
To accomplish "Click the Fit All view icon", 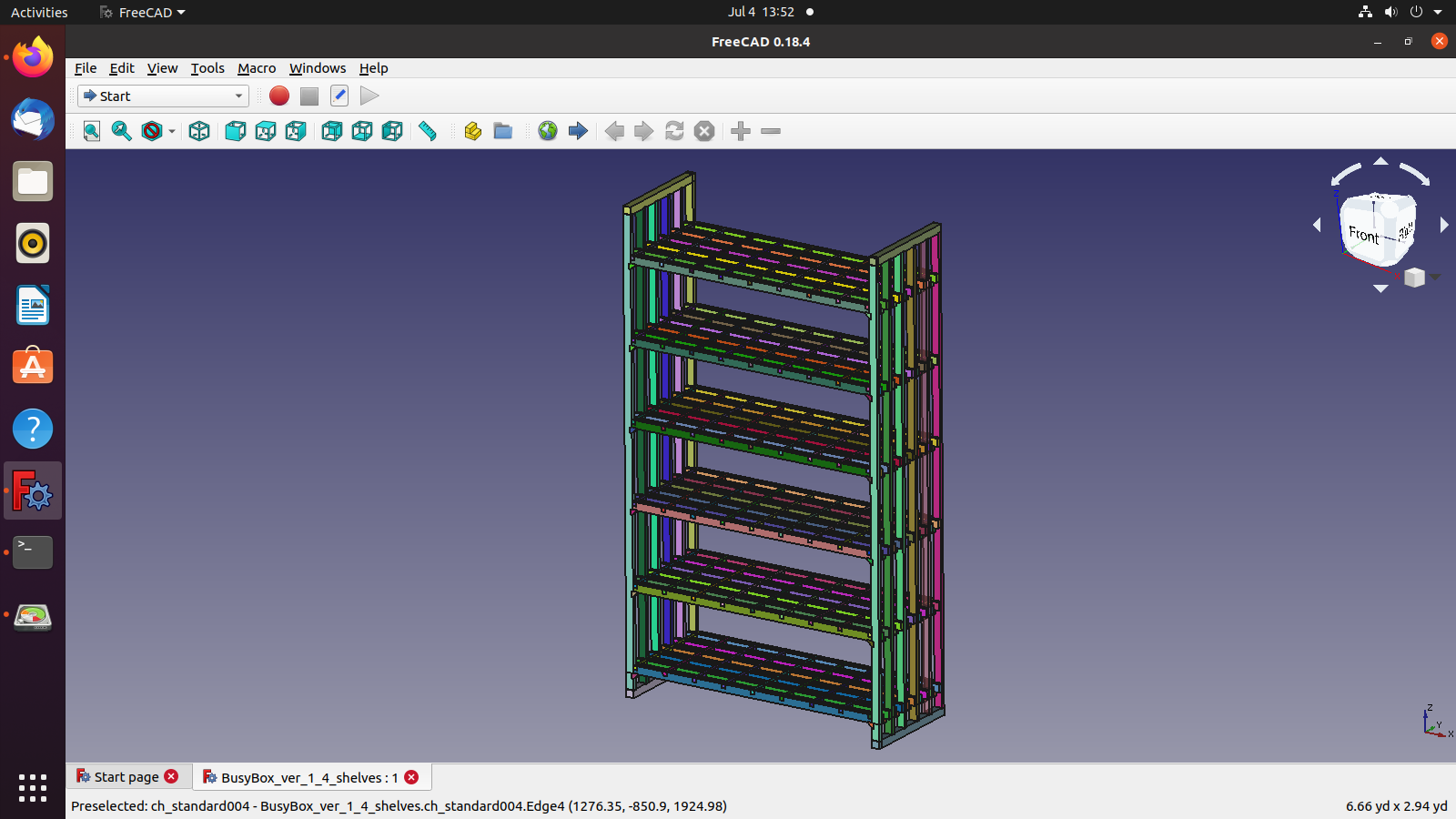I will coord(92,131).
